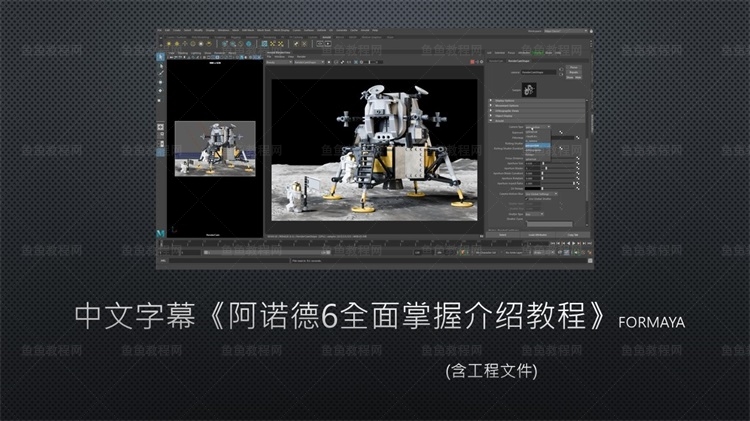Collapse the Arnold section in attributes
This screenshot has height=421, width=750.
[536, 121]
